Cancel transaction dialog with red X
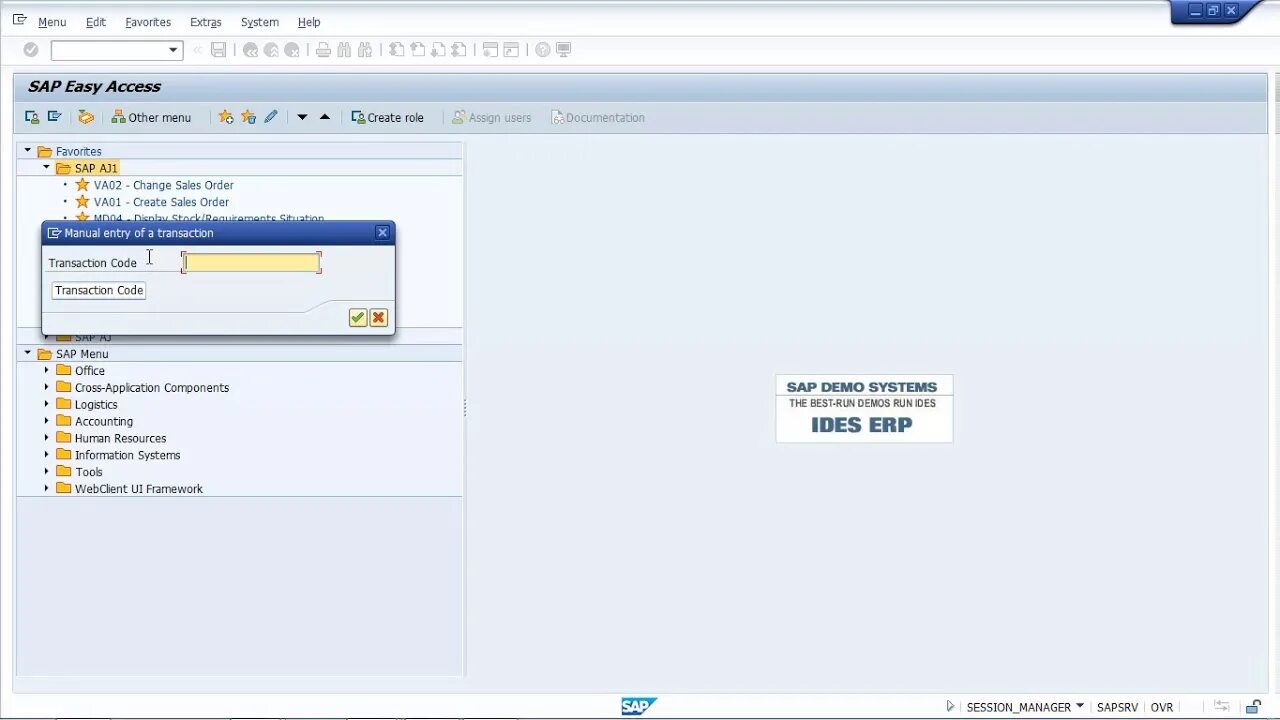The height and width of the screenshot is (720, 1280). point(378,317)
